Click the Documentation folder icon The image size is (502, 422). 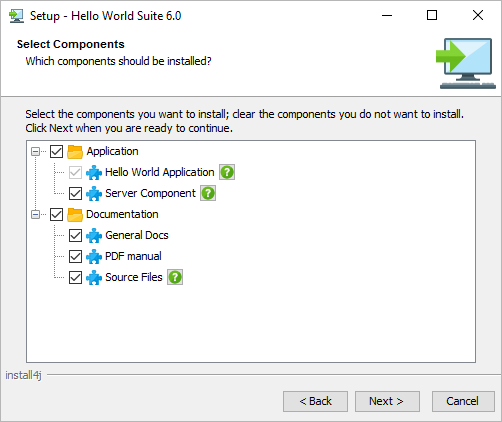[x=75, y=214]
